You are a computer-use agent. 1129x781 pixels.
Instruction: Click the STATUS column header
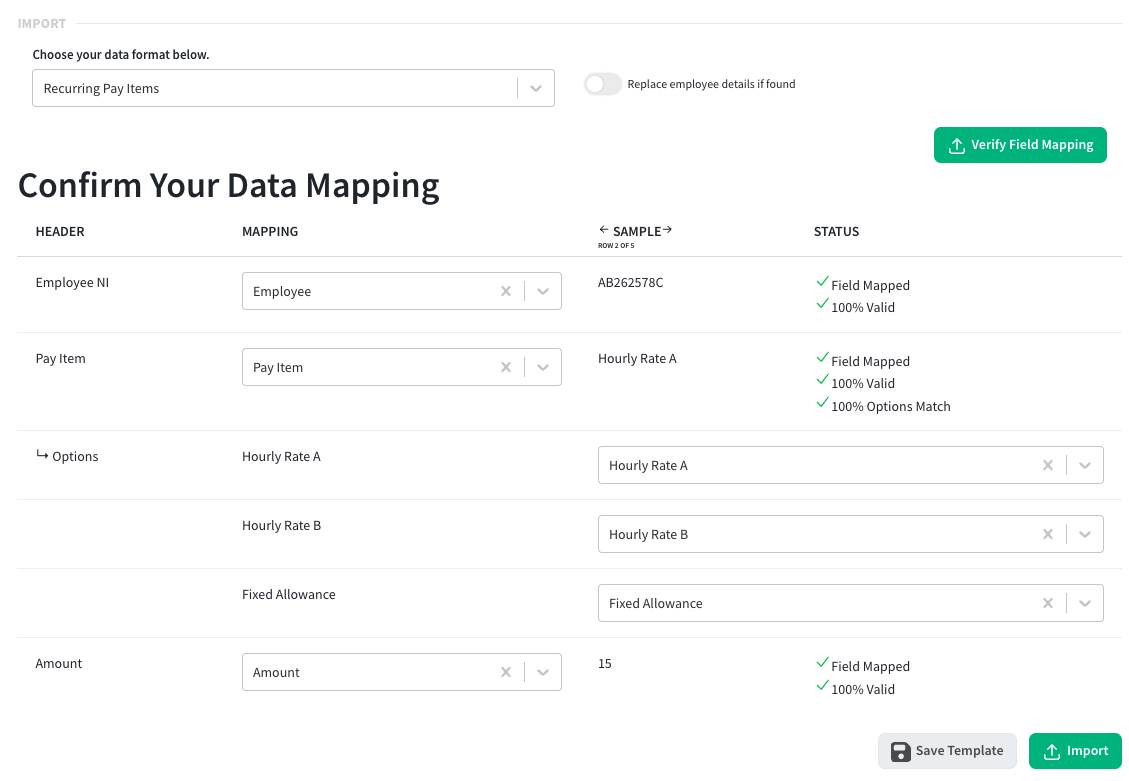(x=836, y=232)
